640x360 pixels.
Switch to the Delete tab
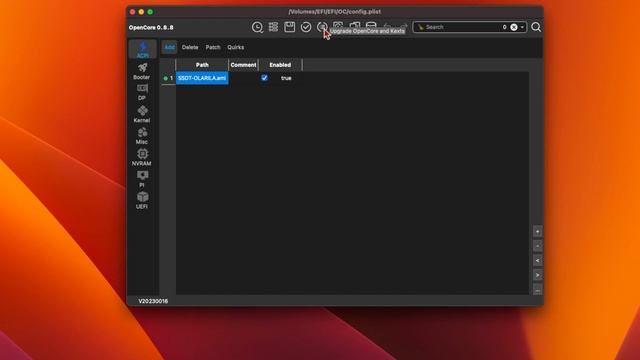[190, 47]
